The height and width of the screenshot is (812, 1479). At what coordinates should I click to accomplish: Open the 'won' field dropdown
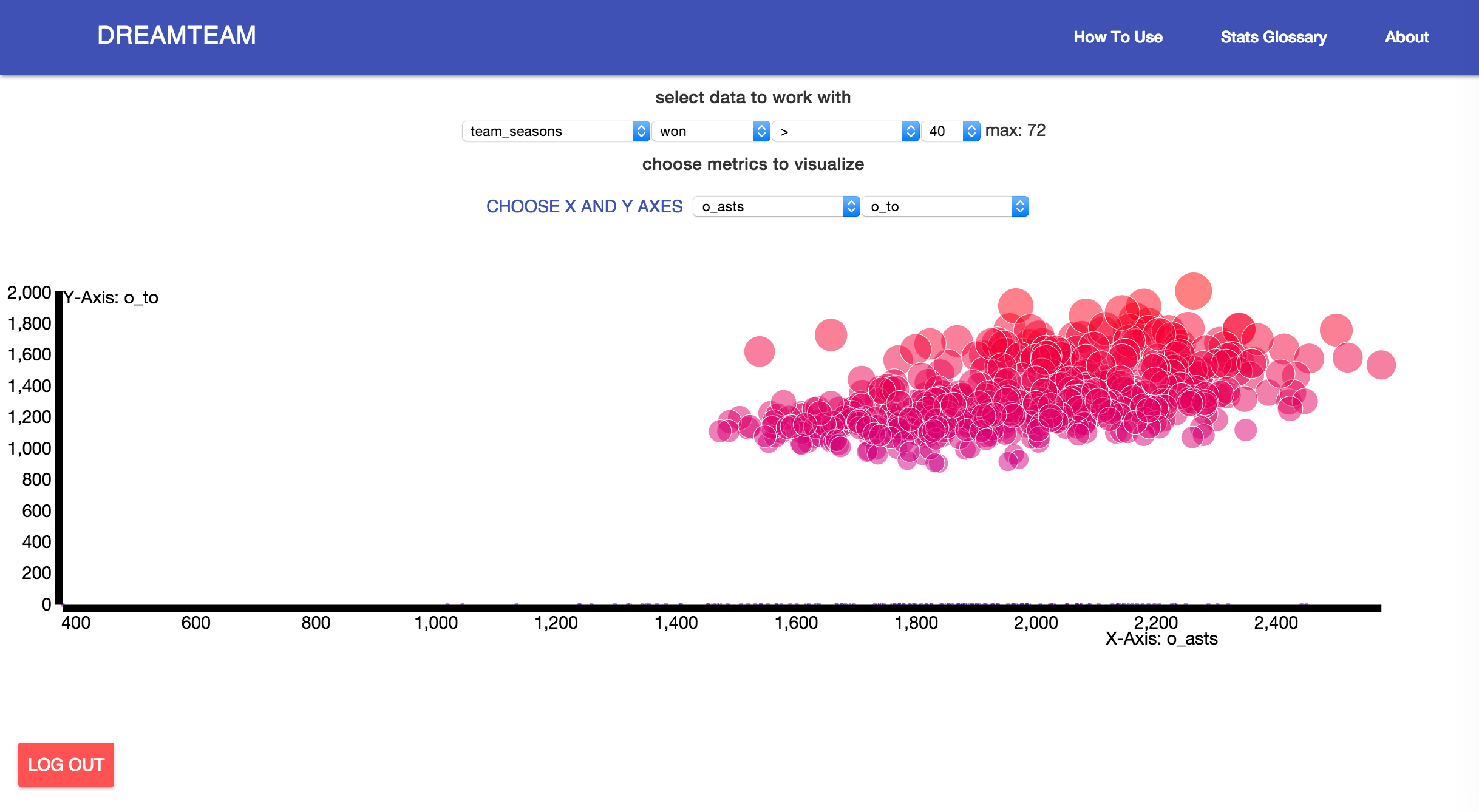[x=704, y=131]
